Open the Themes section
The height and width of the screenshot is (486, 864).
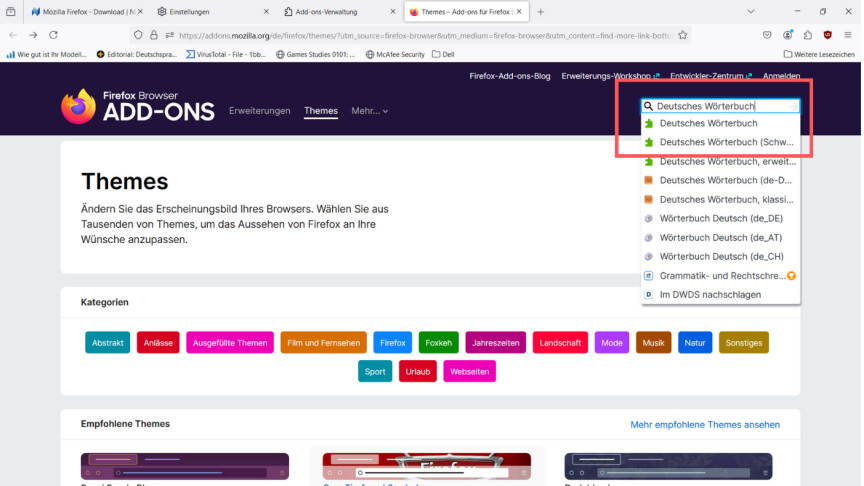click(x=321, y=111)
